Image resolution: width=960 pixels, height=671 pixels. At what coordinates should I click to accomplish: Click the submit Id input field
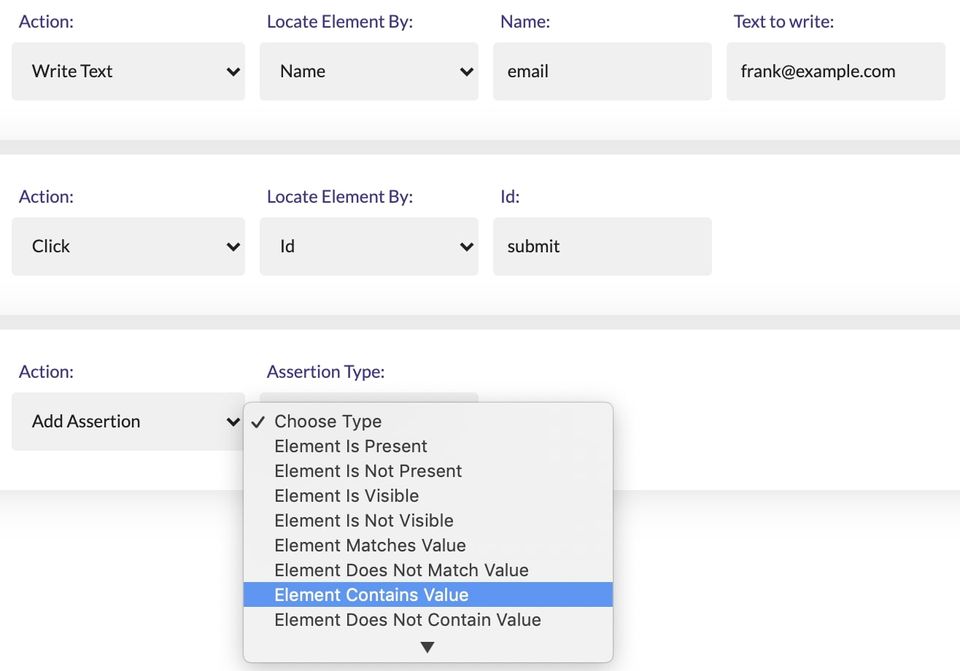point(602,246)
